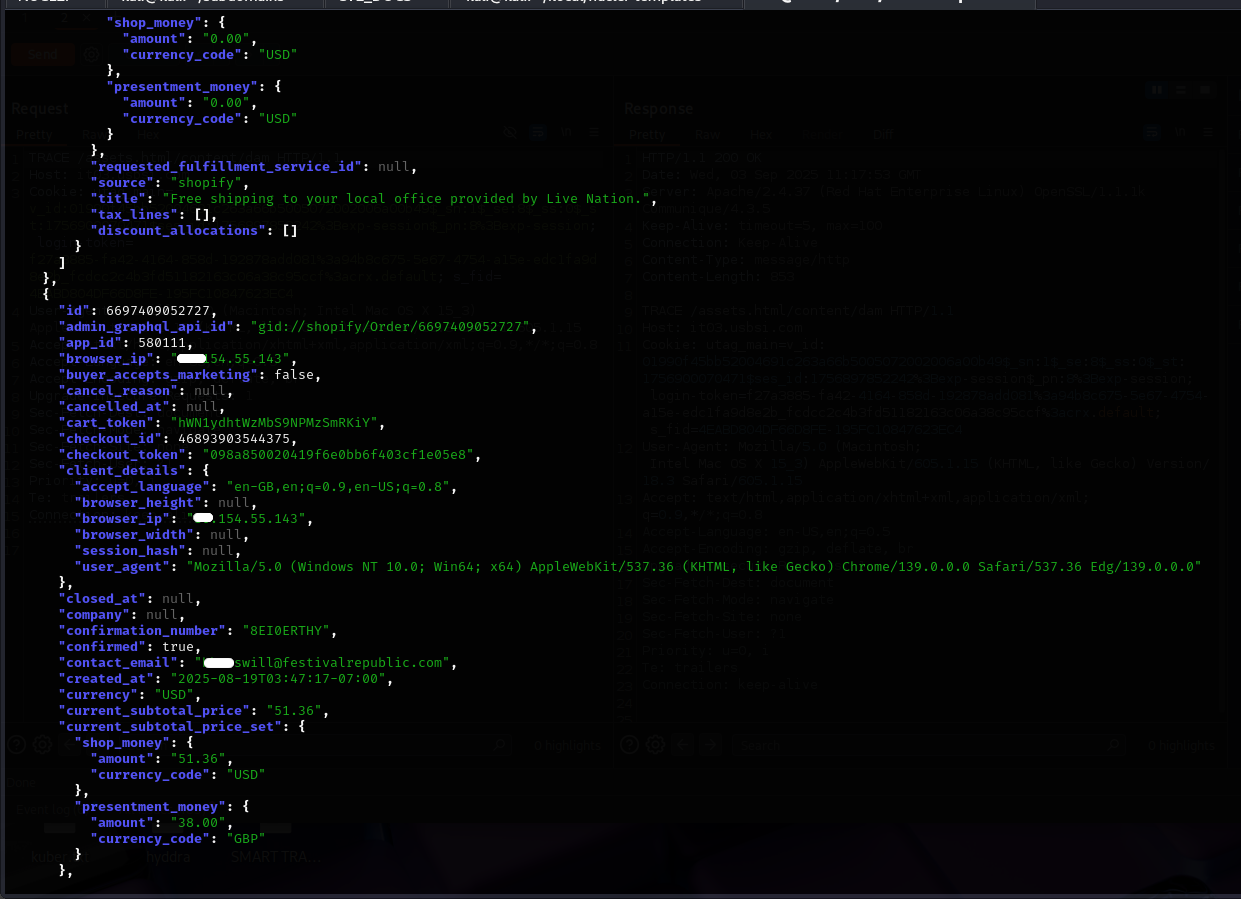Click the "Sec-Fetch-Mode: navigate" line in Response
Image resolution: width=1241 pixels, height=899 pixels.
click(737, 600)
